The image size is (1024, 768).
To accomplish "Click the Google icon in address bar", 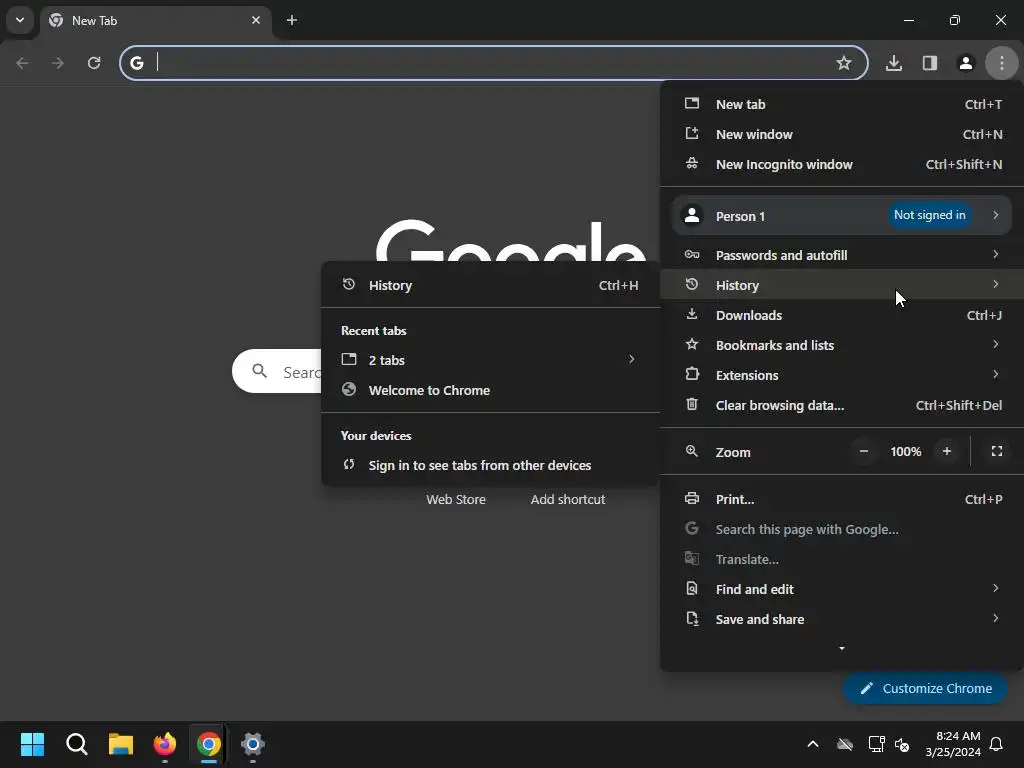I will (136, 63).
